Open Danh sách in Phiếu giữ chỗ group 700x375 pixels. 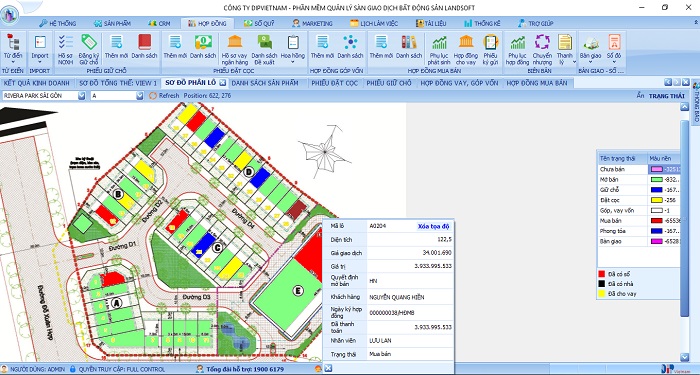click(145, 46)
